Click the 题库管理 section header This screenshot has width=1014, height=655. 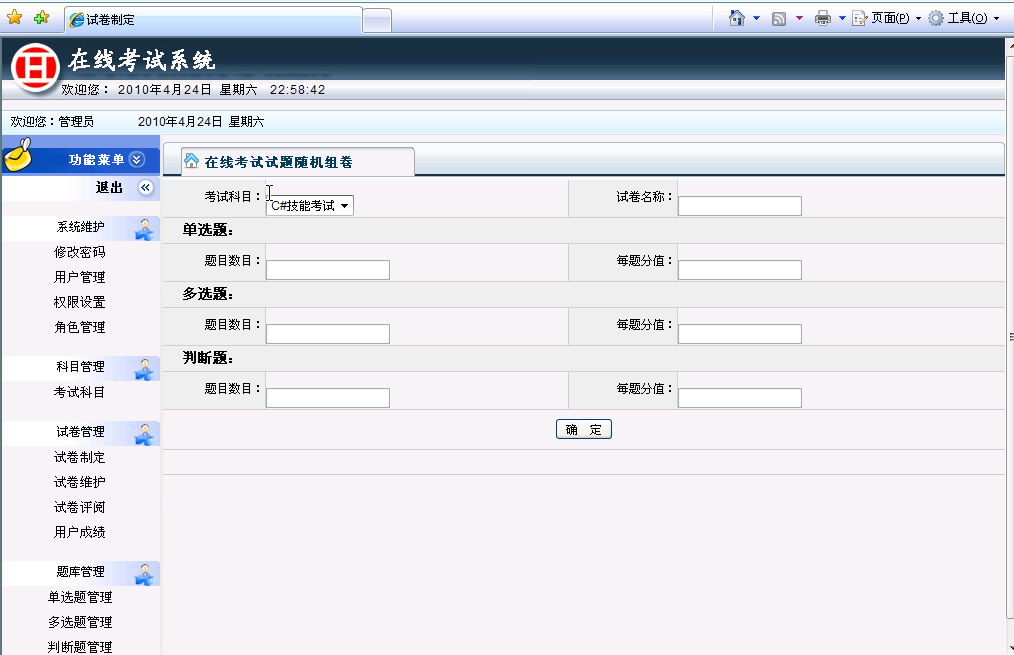(80, 572)
